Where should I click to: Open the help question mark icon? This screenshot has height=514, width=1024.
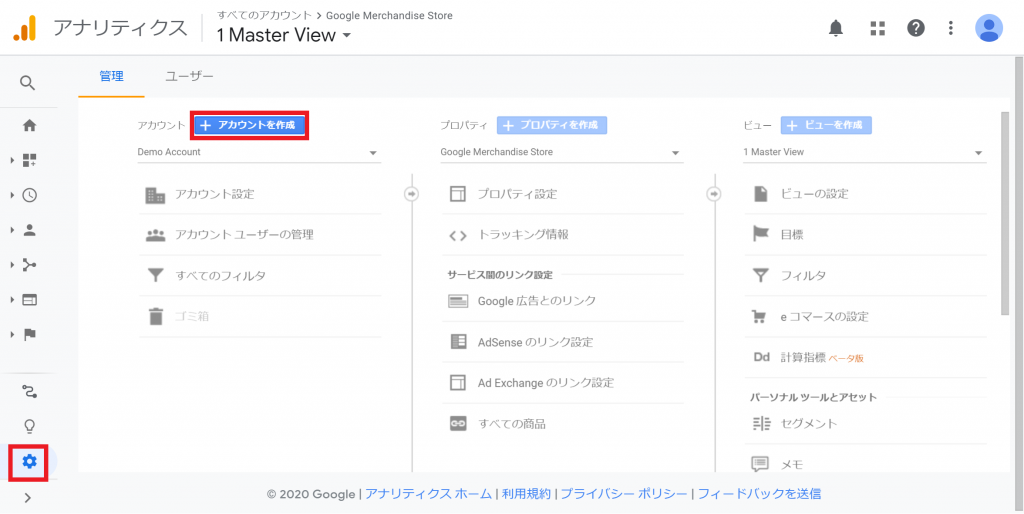pyautogui.click(x=916, y=28)
